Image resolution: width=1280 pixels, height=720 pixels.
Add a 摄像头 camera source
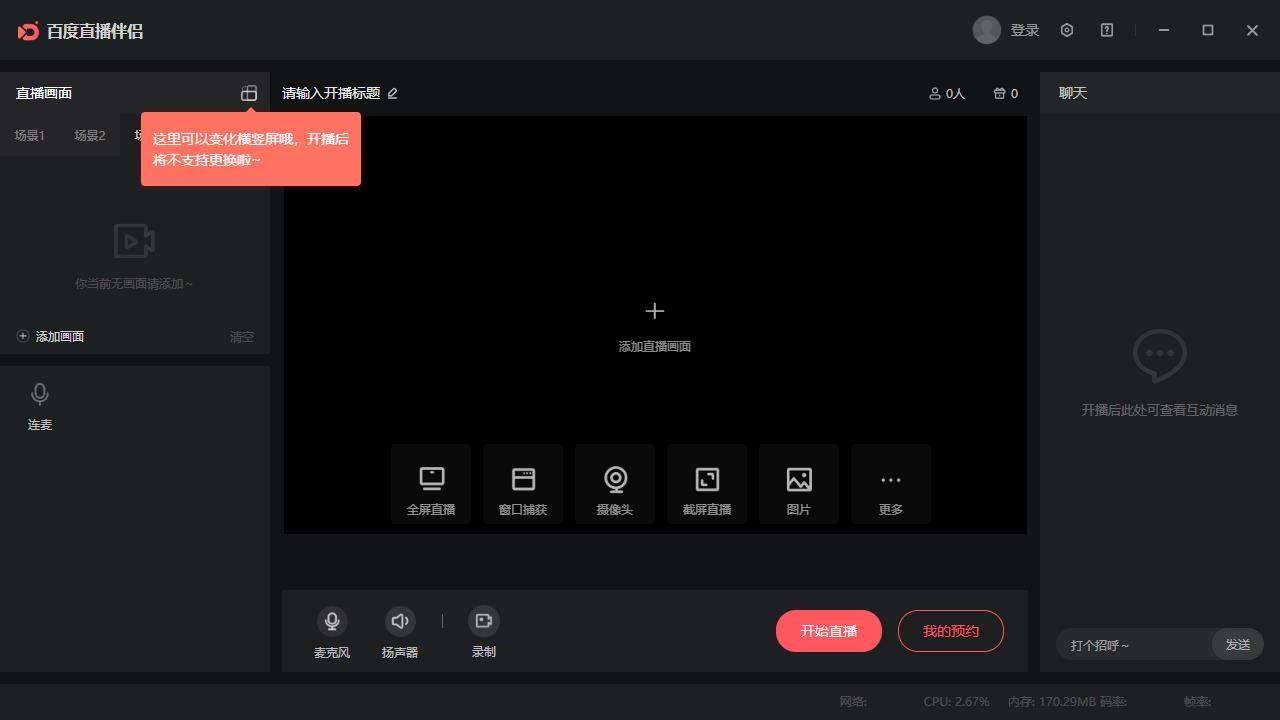[615, 485]
